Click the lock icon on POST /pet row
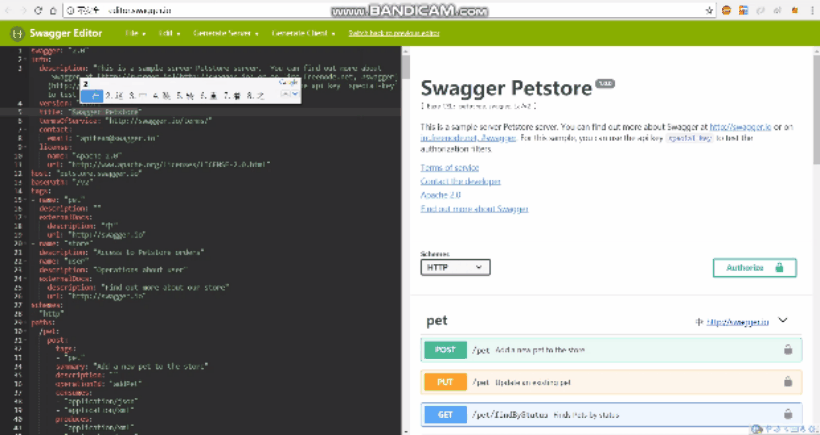The image size is (820, 435). tap(788, 350)
